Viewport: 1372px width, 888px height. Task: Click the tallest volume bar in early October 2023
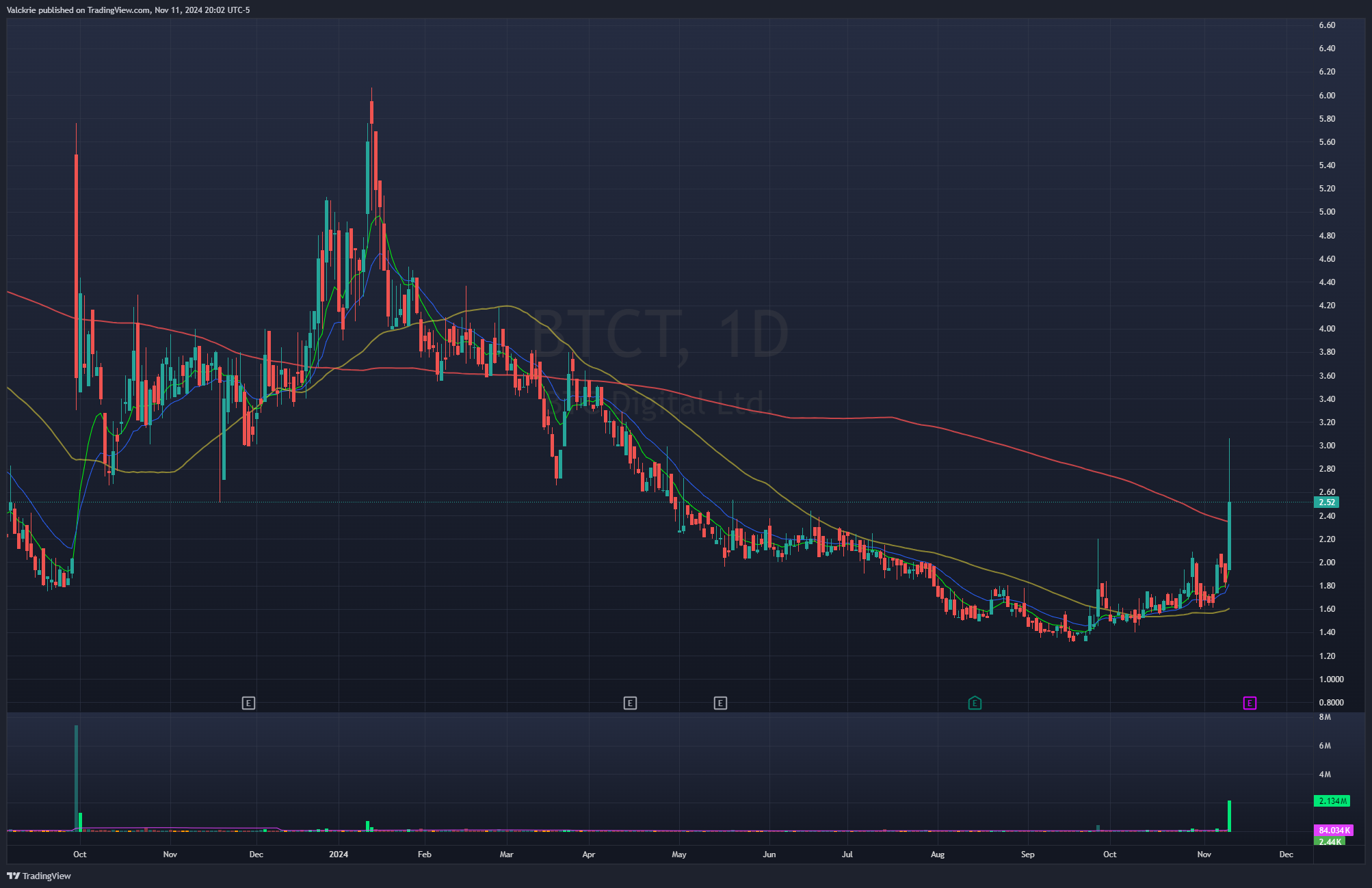(x=76, y=778)
